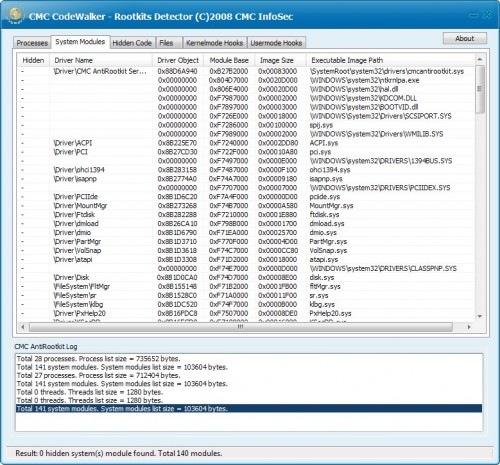Select the hal.dll module row
The height and width of the screenshot is (465, 500).
(246, 89)
